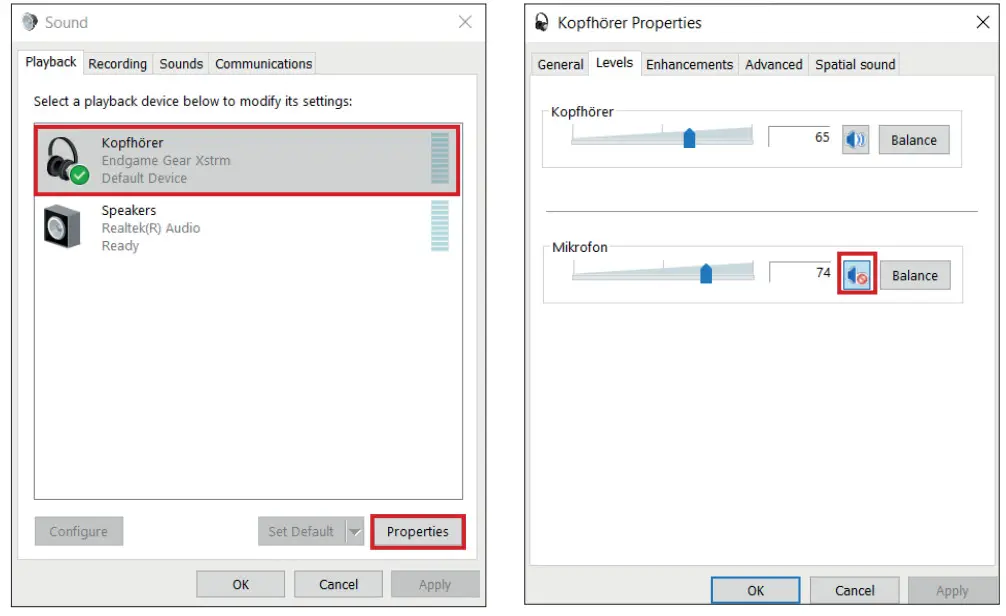Select the Spatial sound tab
The height and width of the screenshot is (616, 1006).
[x=855, y=64]
